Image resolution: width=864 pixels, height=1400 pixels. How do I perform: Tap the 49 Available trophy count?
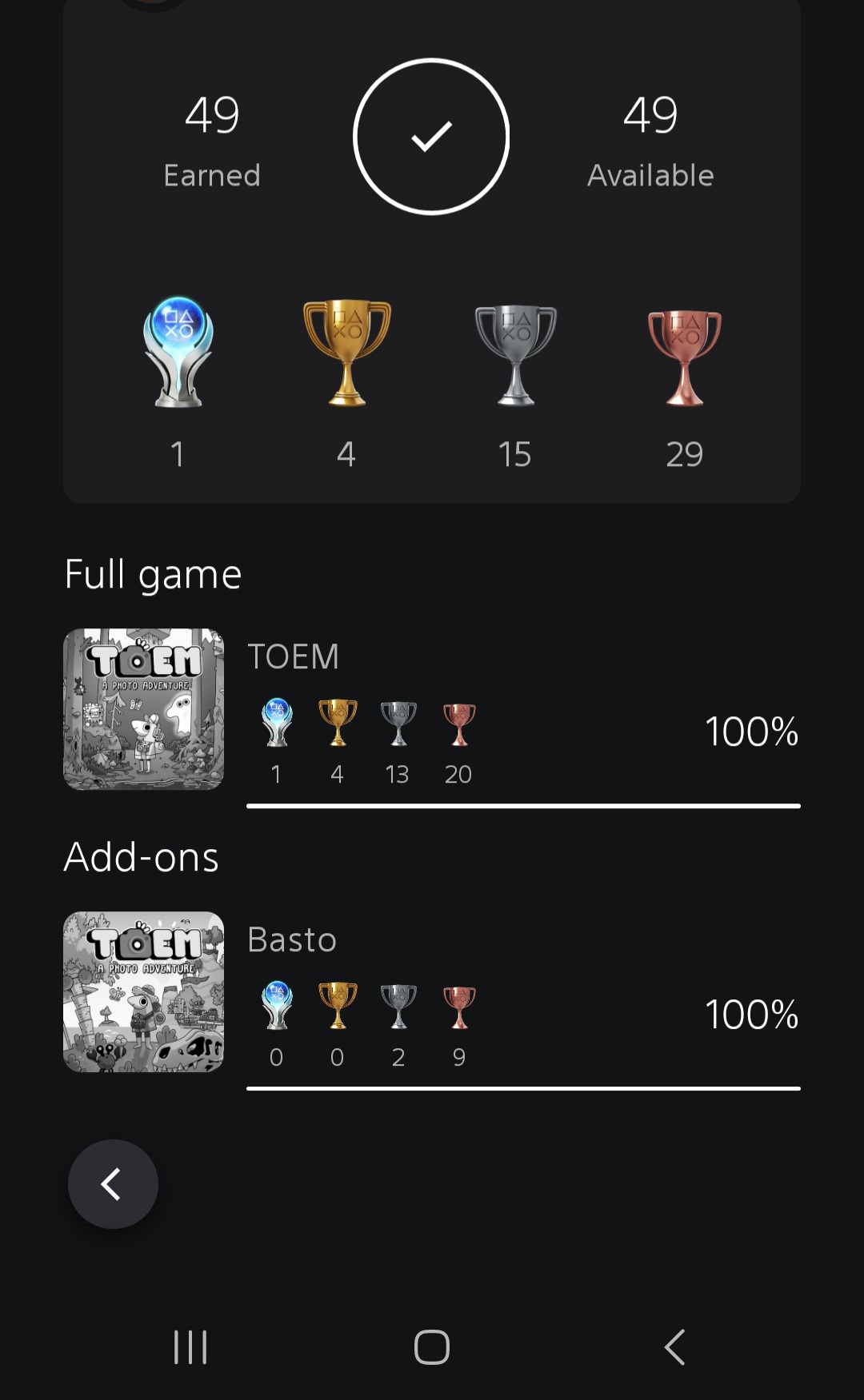[x=650, y=114]
